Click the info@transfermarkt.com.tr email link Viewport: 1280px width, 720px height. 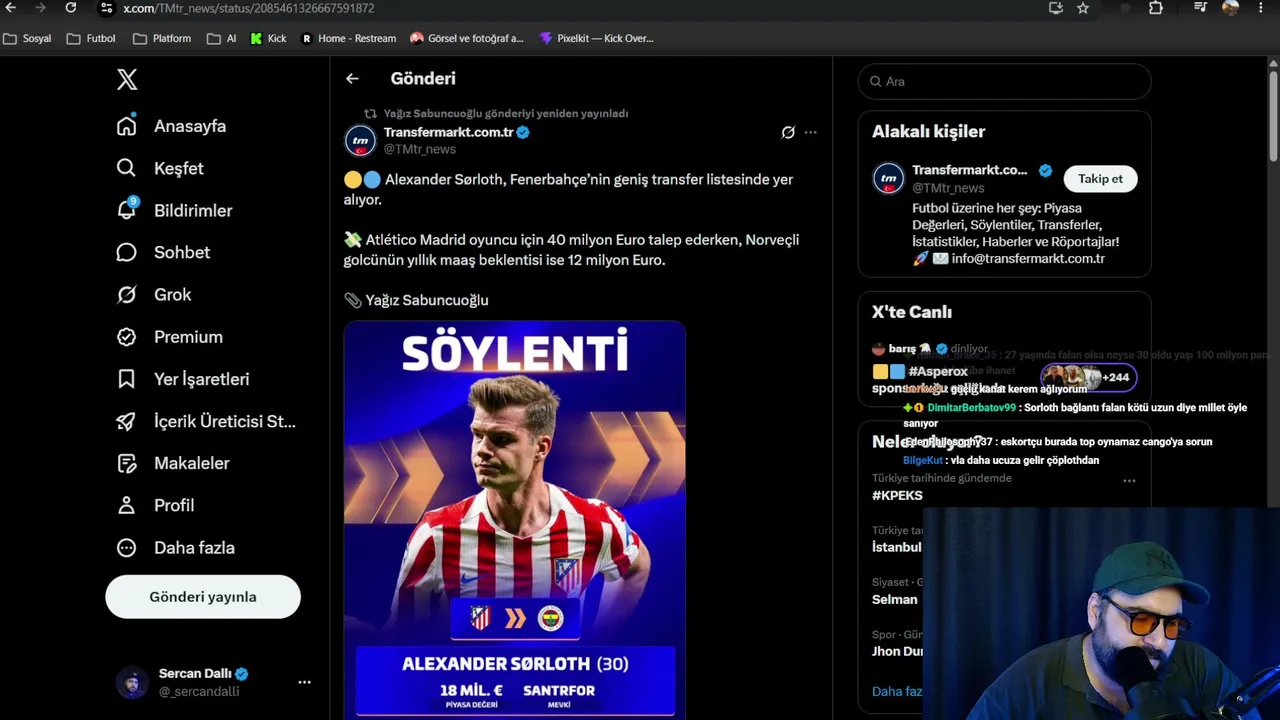[1028, 258]
